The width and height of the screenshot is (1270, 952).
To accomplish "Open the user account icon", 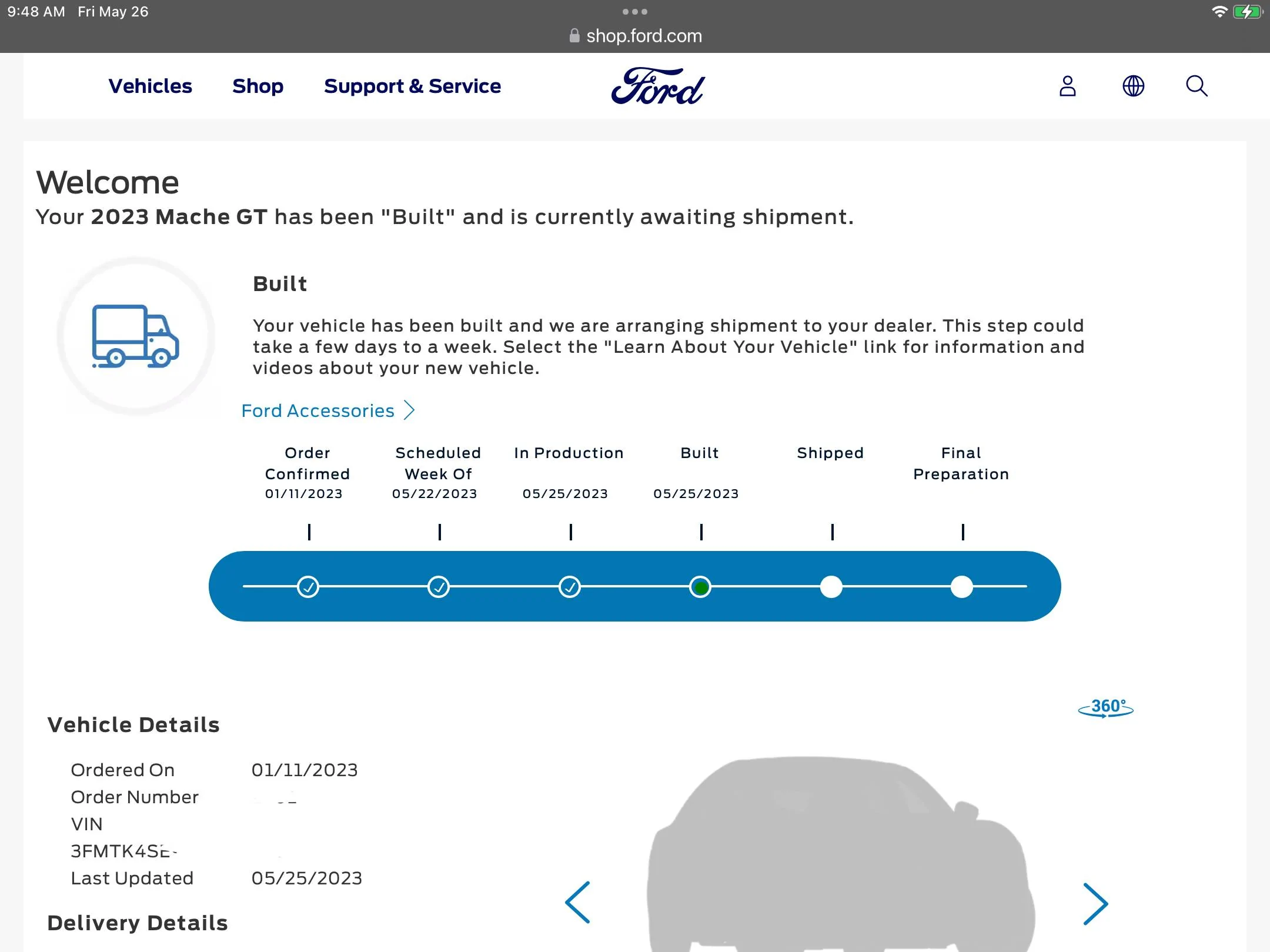I will 1067,86.
